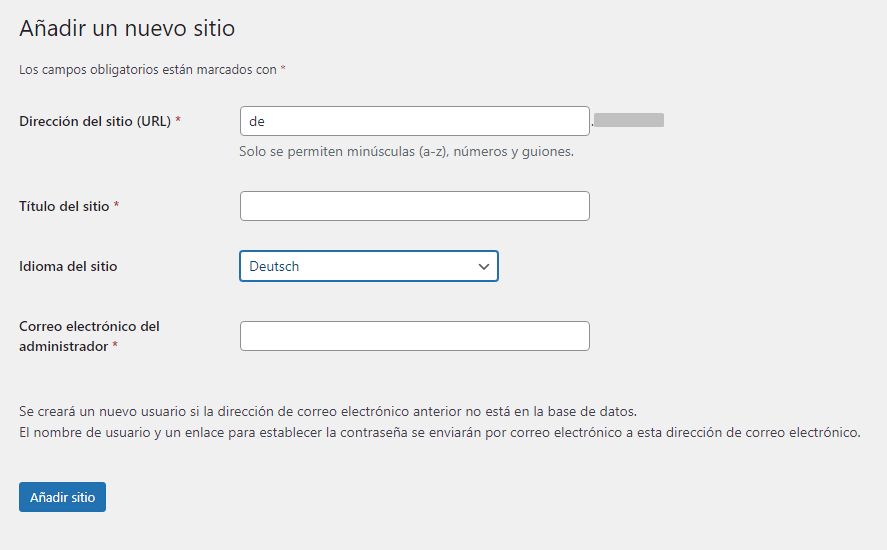Image resolution: width=887 pixels, height=550 pixels.
Task: Click red asterisk after "administrador" label
Action: click(x=115, y=346)
